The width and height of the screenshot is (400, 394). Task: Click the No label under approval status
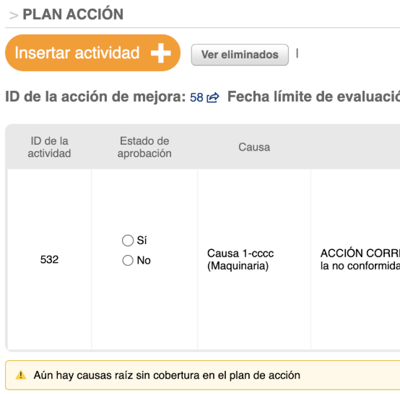coord(144,260)
